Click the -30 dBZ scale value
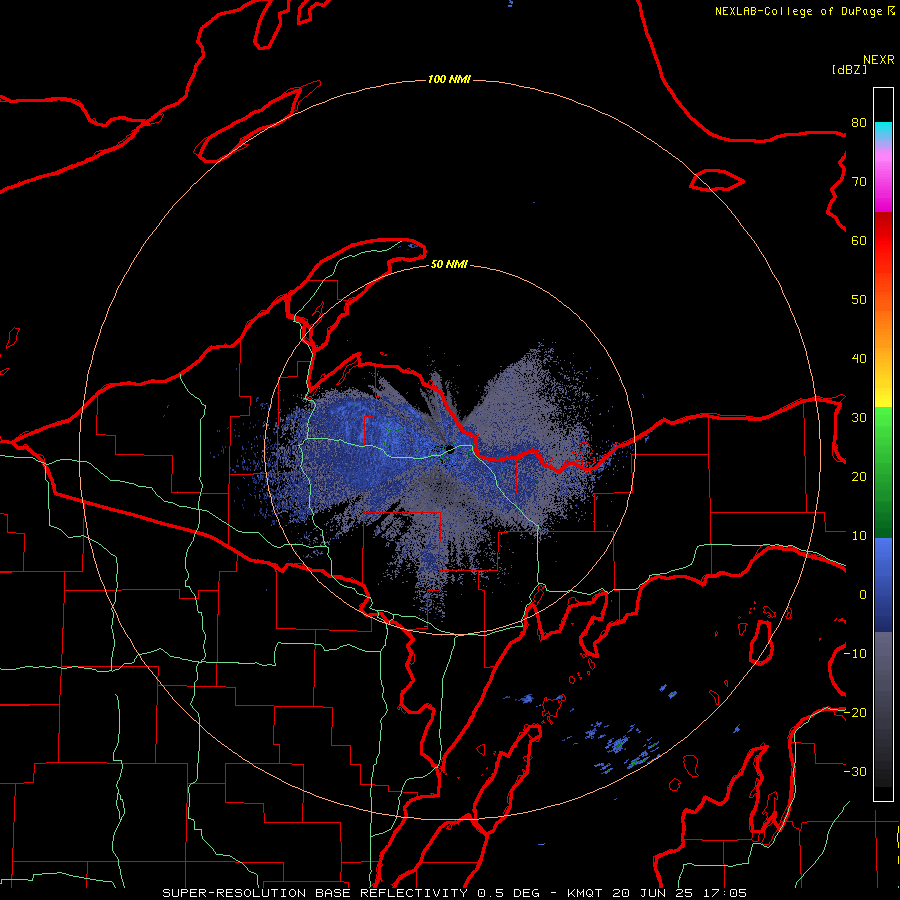The height and width of the screenshot is (900, 900). click(856, 772)
